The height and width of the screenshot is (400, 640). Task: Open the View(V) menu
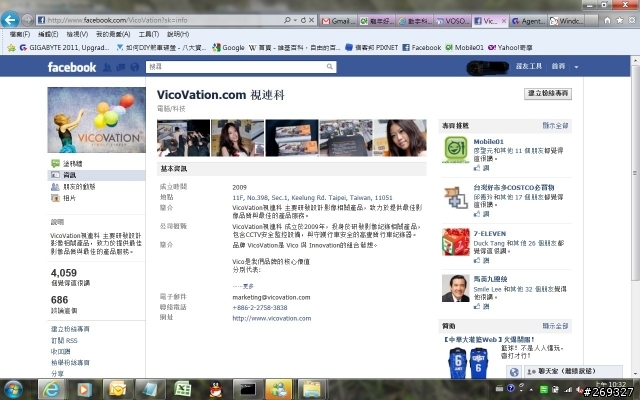point(77,34)
